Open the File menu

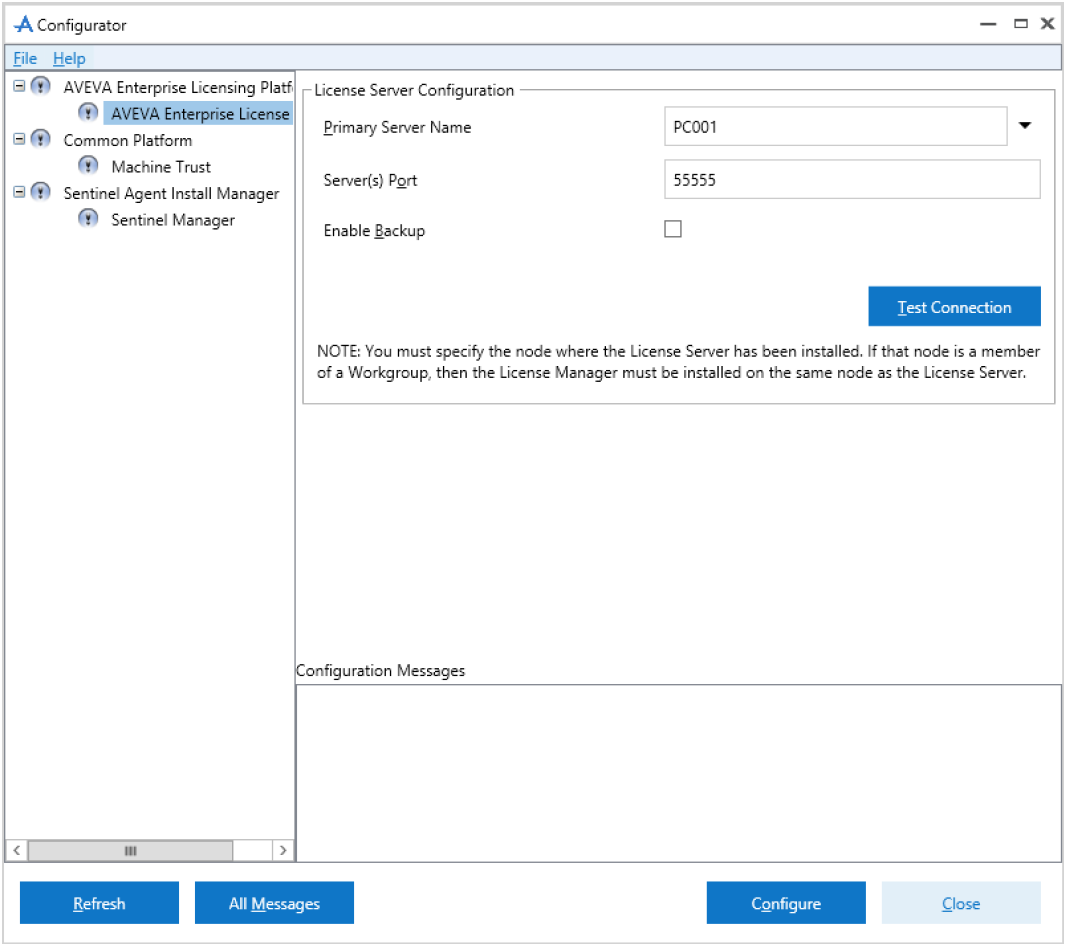point(25,59)
